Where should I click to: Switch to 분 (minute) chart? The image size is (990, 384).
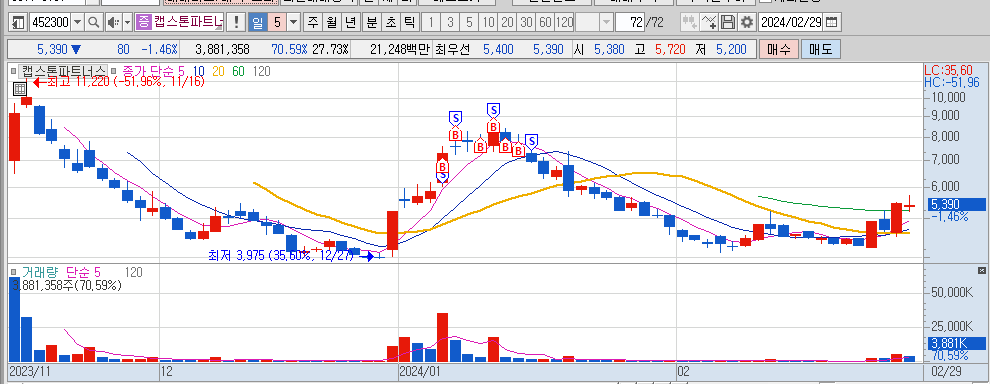372,23
